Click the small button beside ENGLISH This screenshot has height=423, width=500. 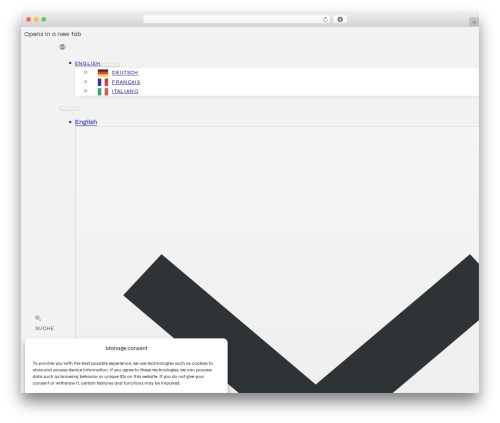pyautogui.click(x=110, y=65)
